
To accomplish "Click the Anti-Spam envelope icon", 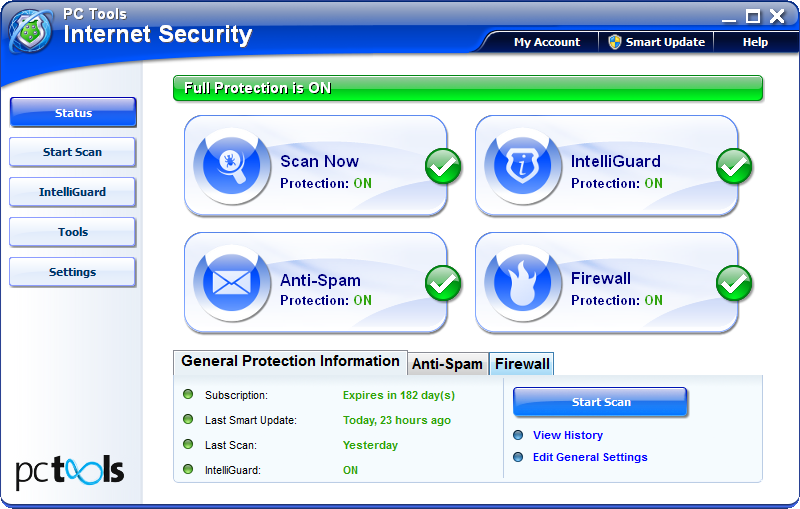I will [x=231, y=282].
